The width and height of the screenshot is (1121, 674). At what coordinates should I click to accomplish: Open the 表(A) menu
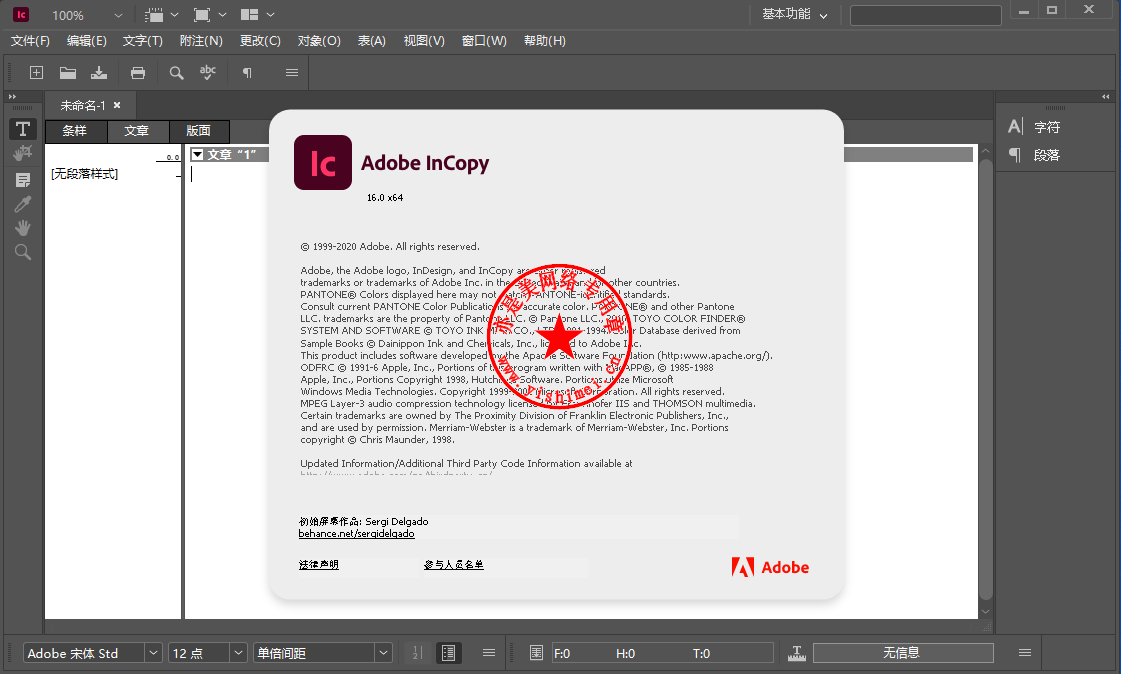(372, 41)
